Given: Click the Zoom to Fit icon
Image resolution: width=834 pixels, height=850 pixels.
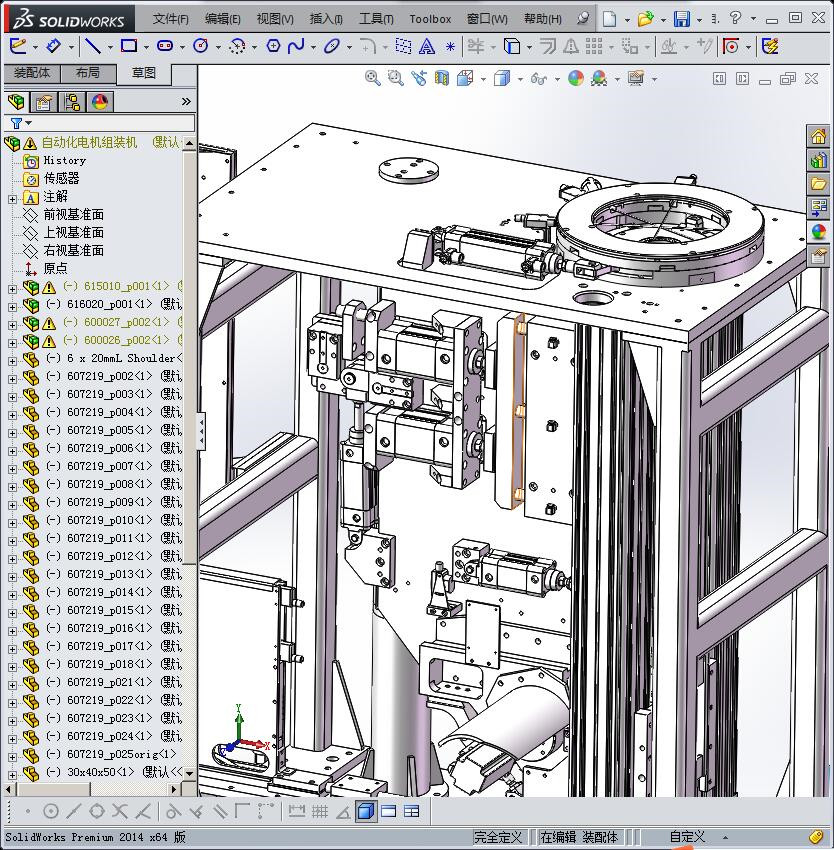Looking at the screenshot, I should tap(373, 78).
